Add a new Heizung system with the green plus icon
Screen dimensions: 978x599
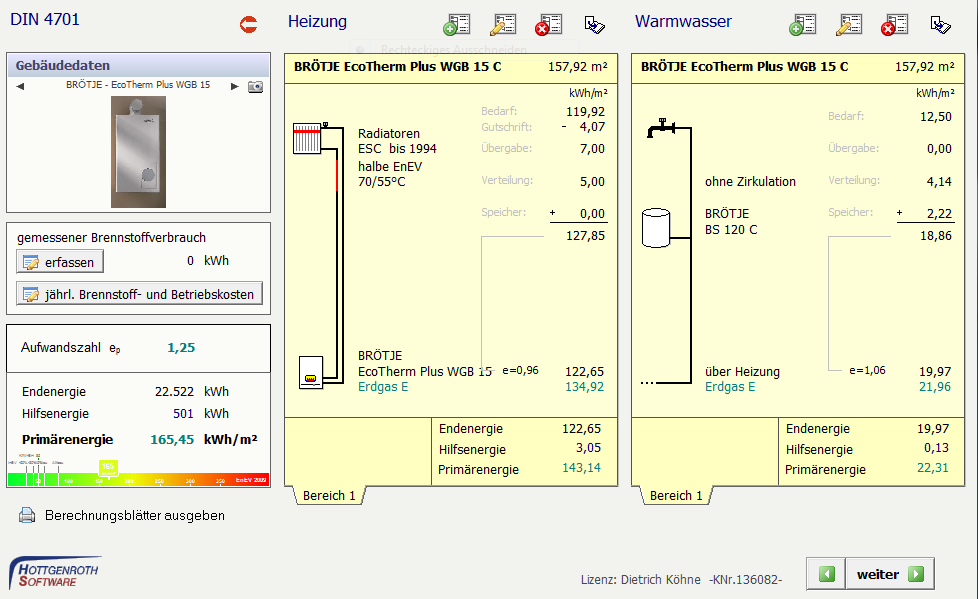click(456, 25)
